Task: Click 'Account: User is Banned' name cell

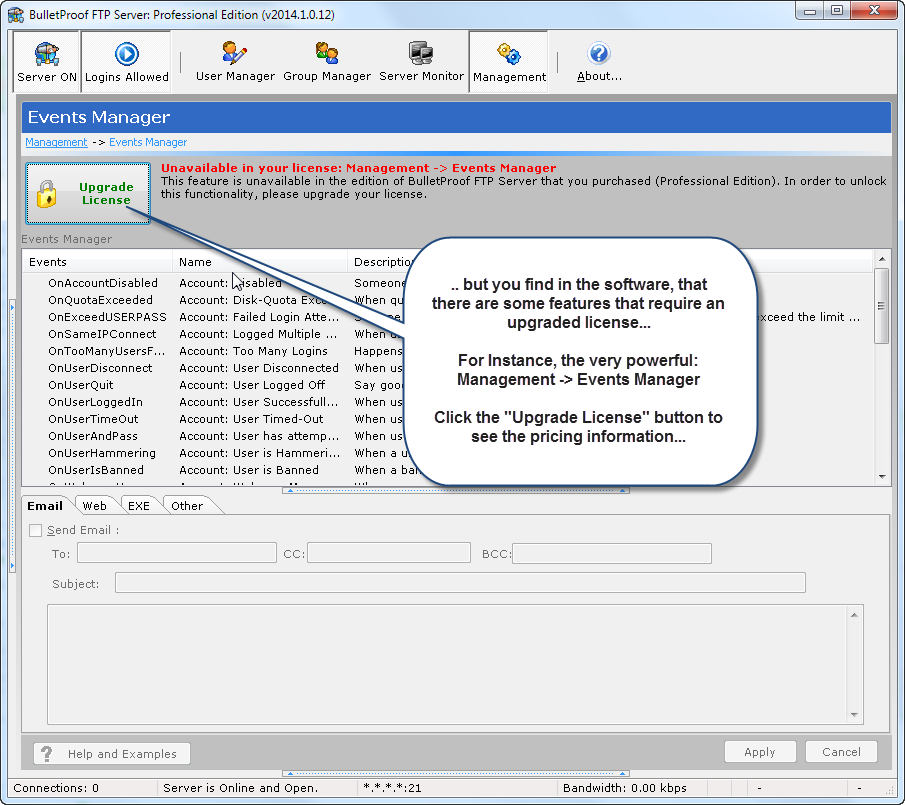Action: click(249, 470)
